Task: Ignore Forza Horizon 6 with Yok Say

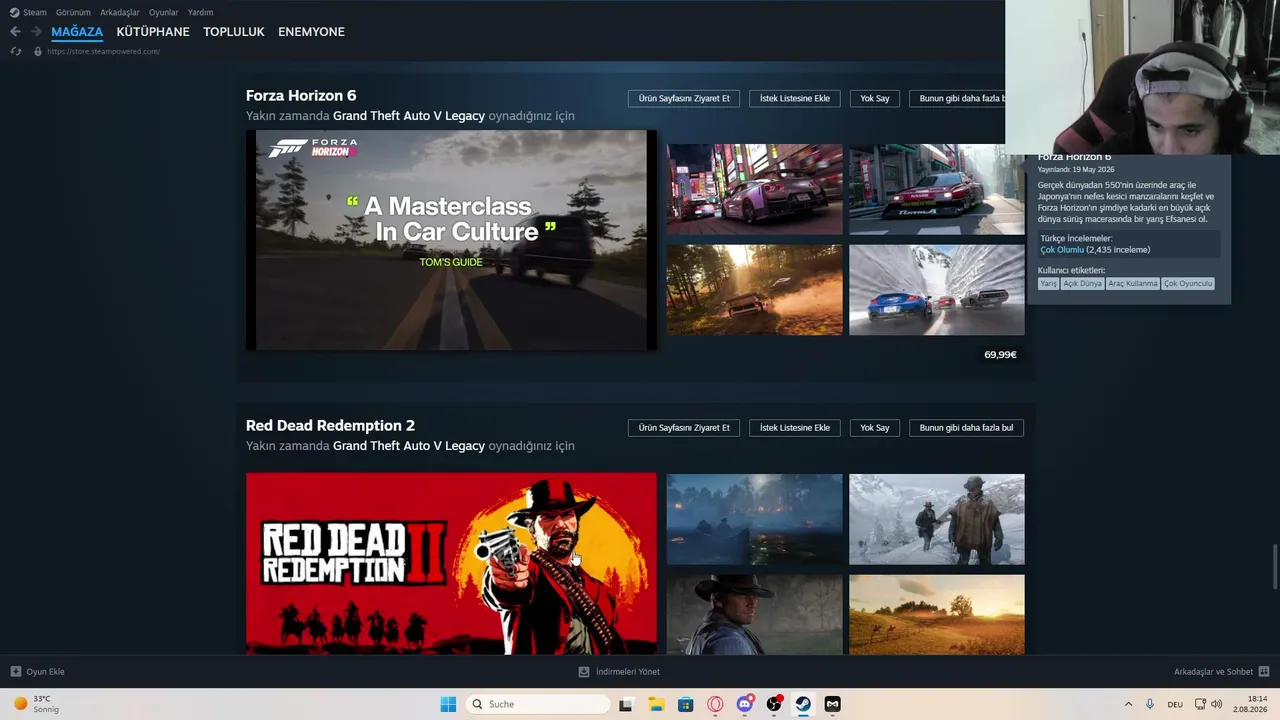Action: [x=875, y=98]
